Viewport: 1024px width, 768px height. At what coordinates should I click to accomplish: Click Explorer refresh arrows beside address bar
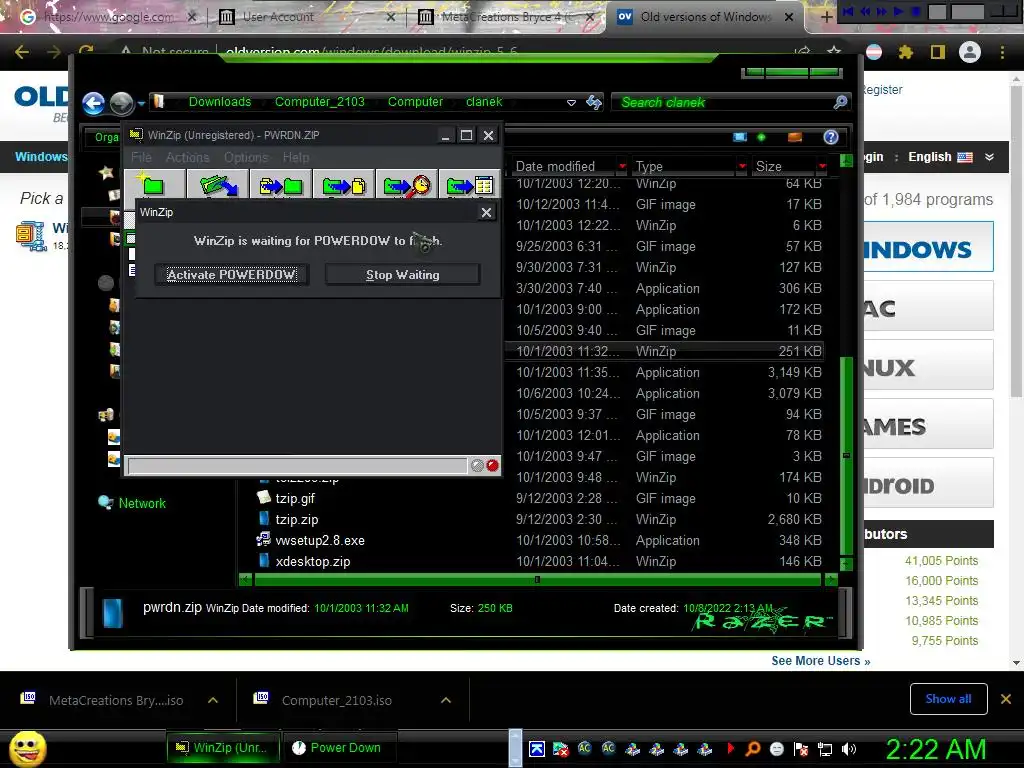pyautogui.click(x=594, y=102)
